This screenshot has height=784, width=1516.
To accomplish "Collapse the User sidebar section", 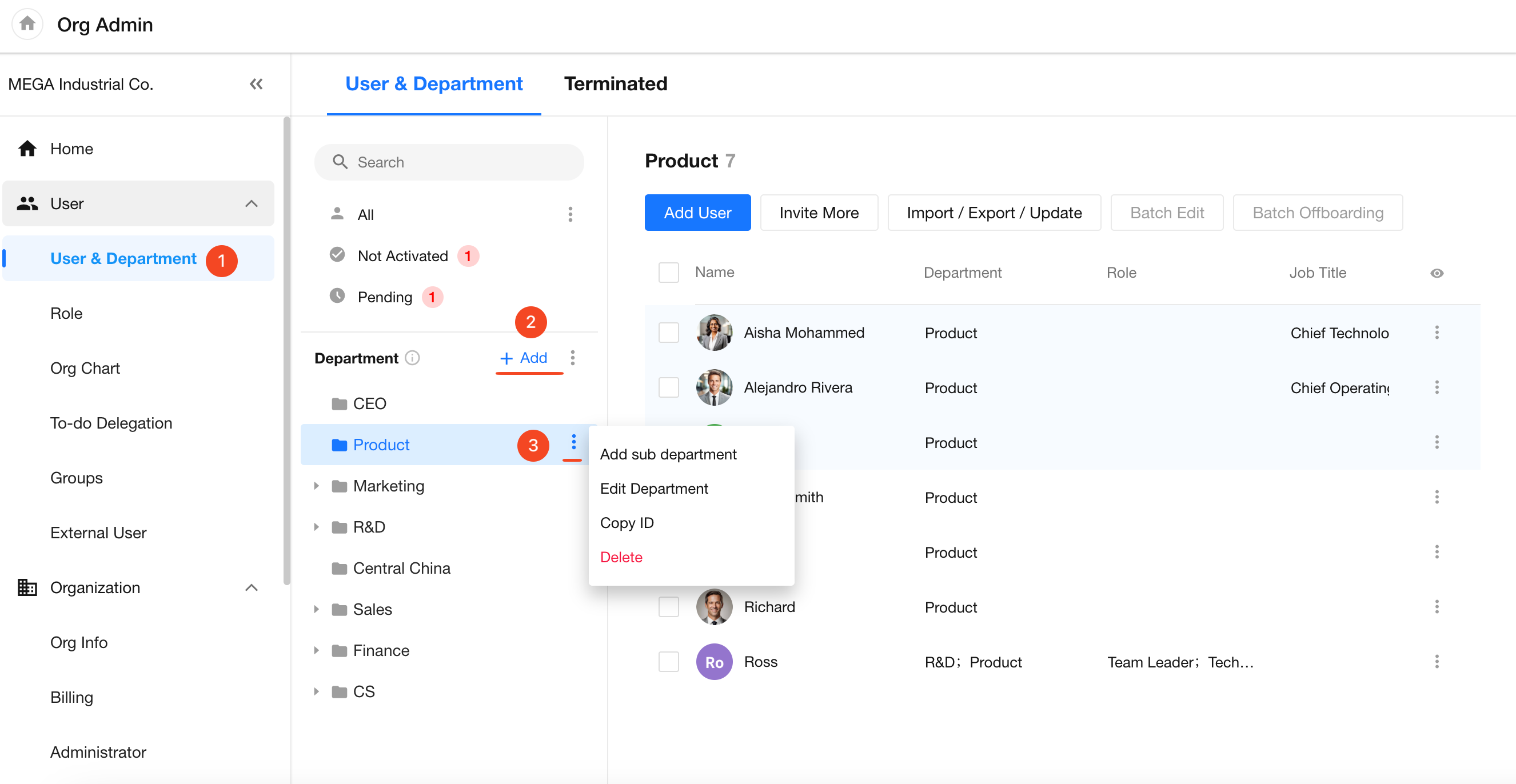I will 252,203.
